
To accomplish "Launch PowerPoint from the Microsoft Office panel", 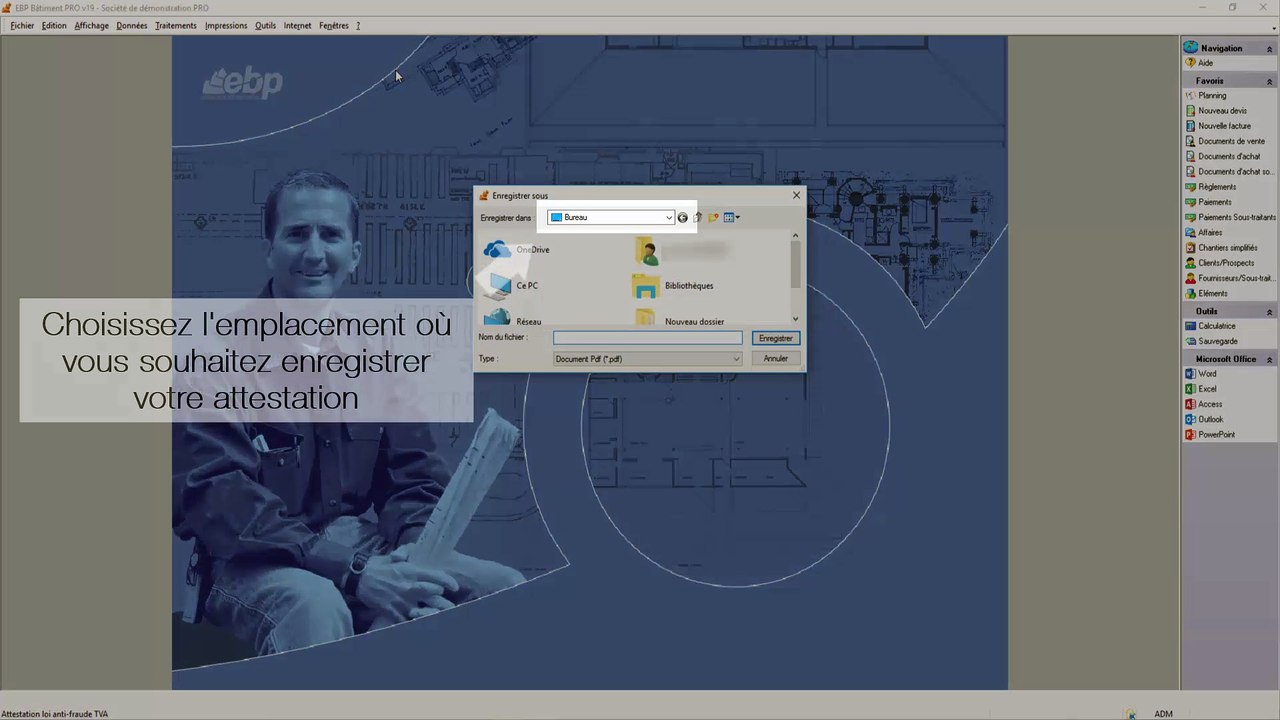I will [1190, 435].
